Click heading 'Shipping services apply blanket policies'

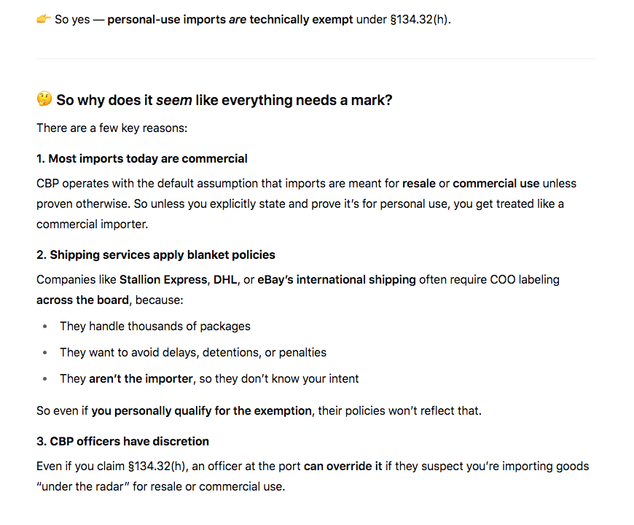click(x=156, y=255)
